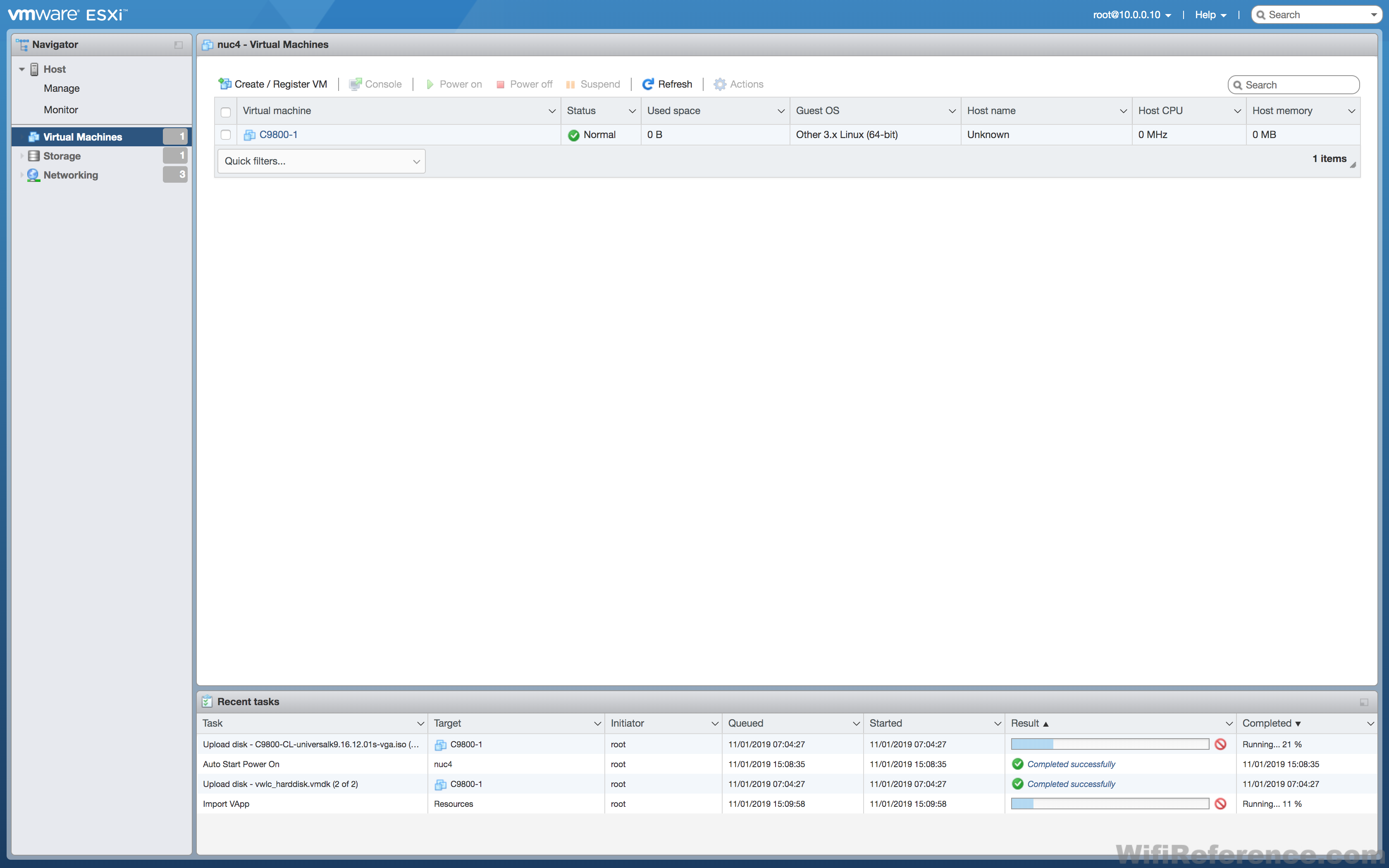Expand the Storage tree item
1389x868 pixels.
(22, 156)
